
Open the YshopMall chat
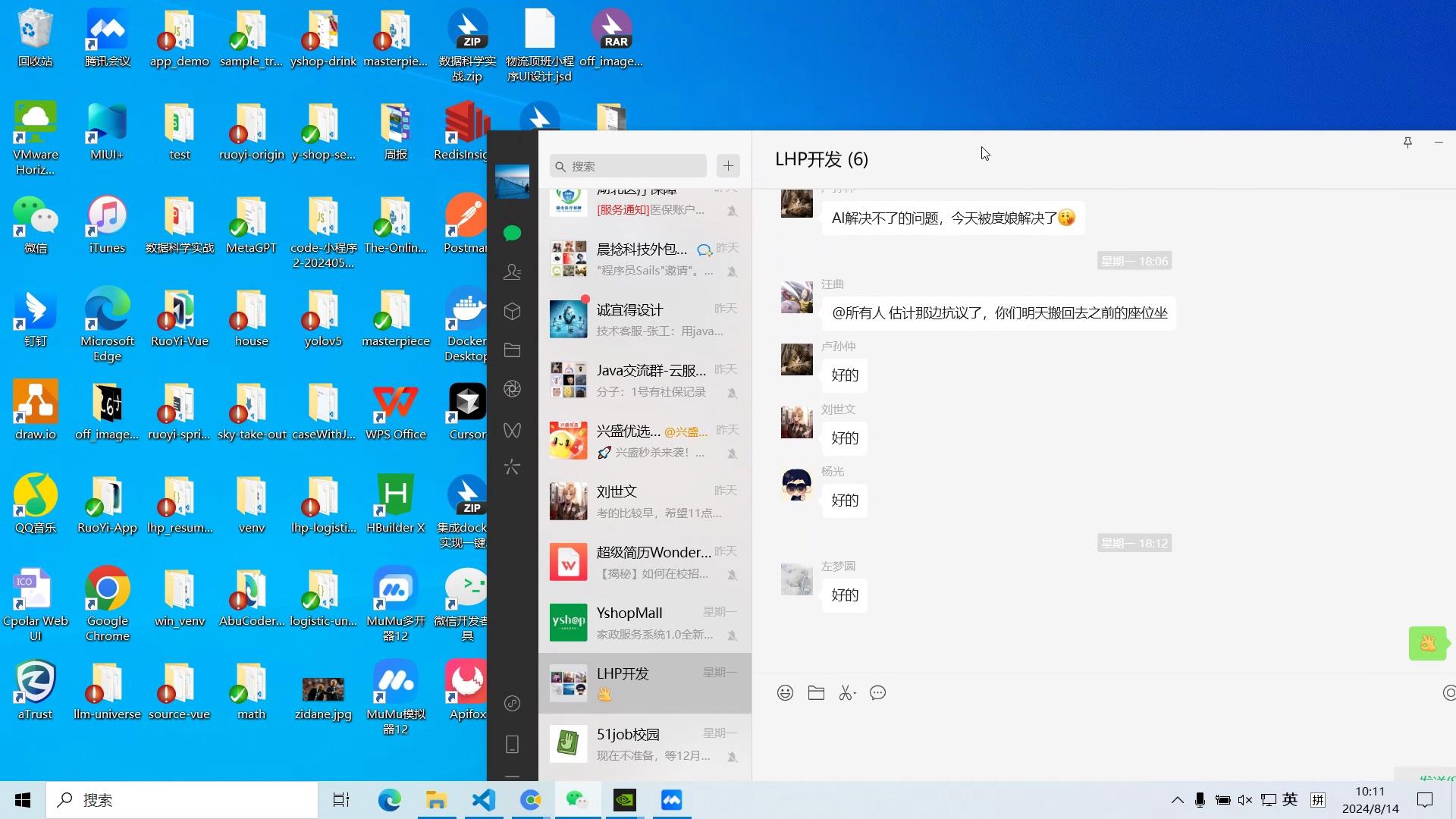(x=645, y=623)
